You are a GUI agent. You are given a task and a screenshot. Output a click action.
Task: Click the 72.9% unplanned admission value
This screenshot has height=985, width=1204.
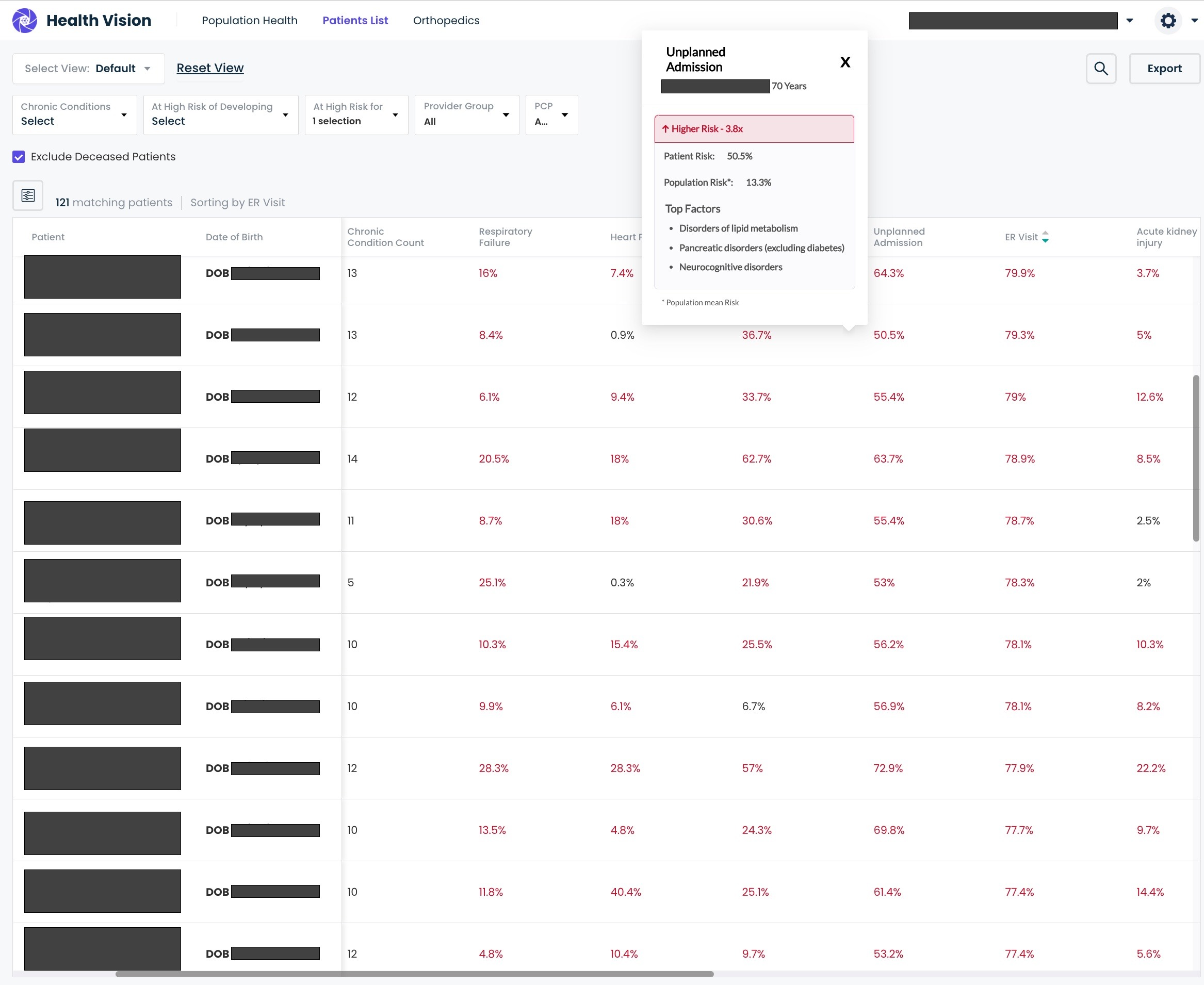pyautogui.click(x=888, y=768)
